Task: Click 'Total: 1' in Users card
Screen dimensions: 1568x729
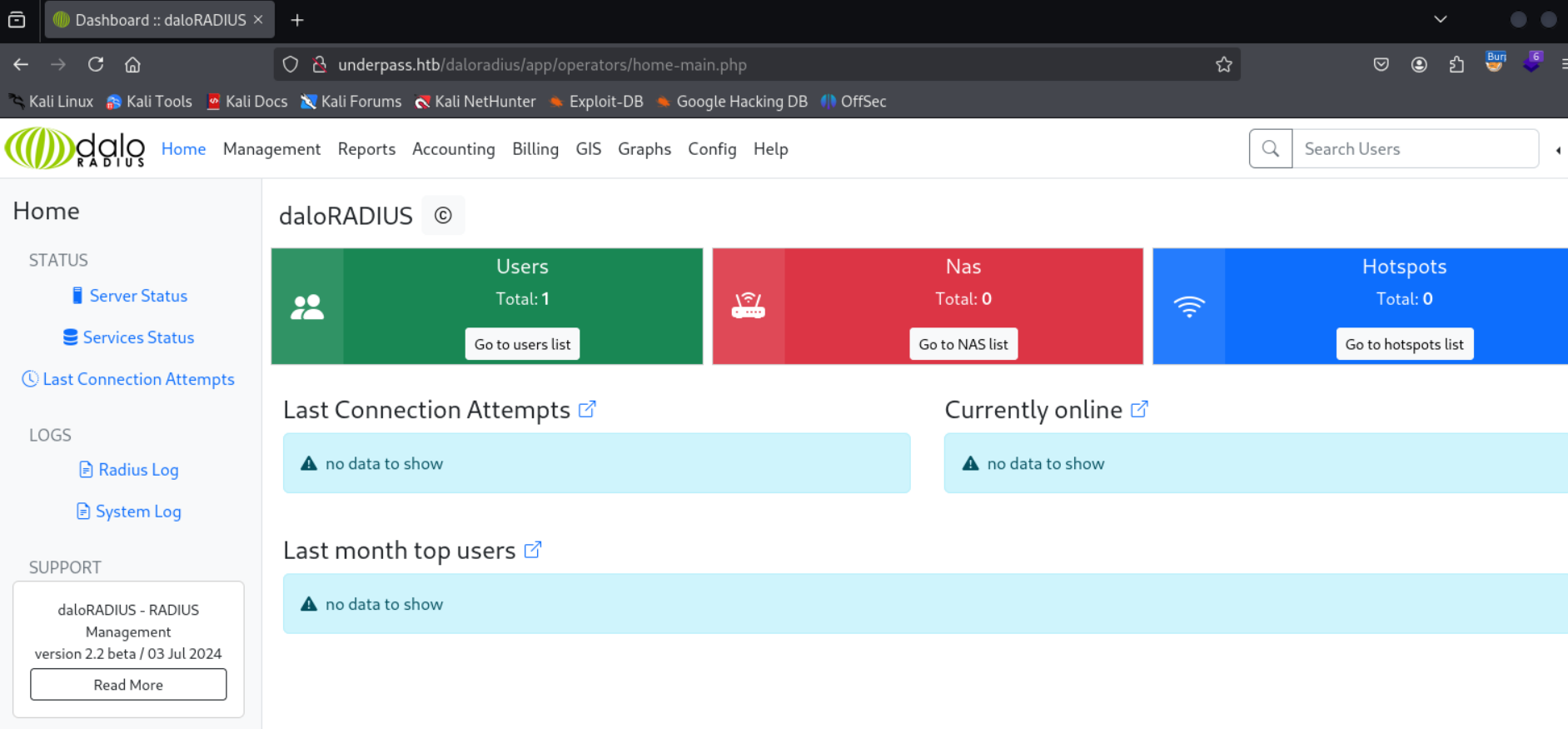Action: click(x=522, y=298)
